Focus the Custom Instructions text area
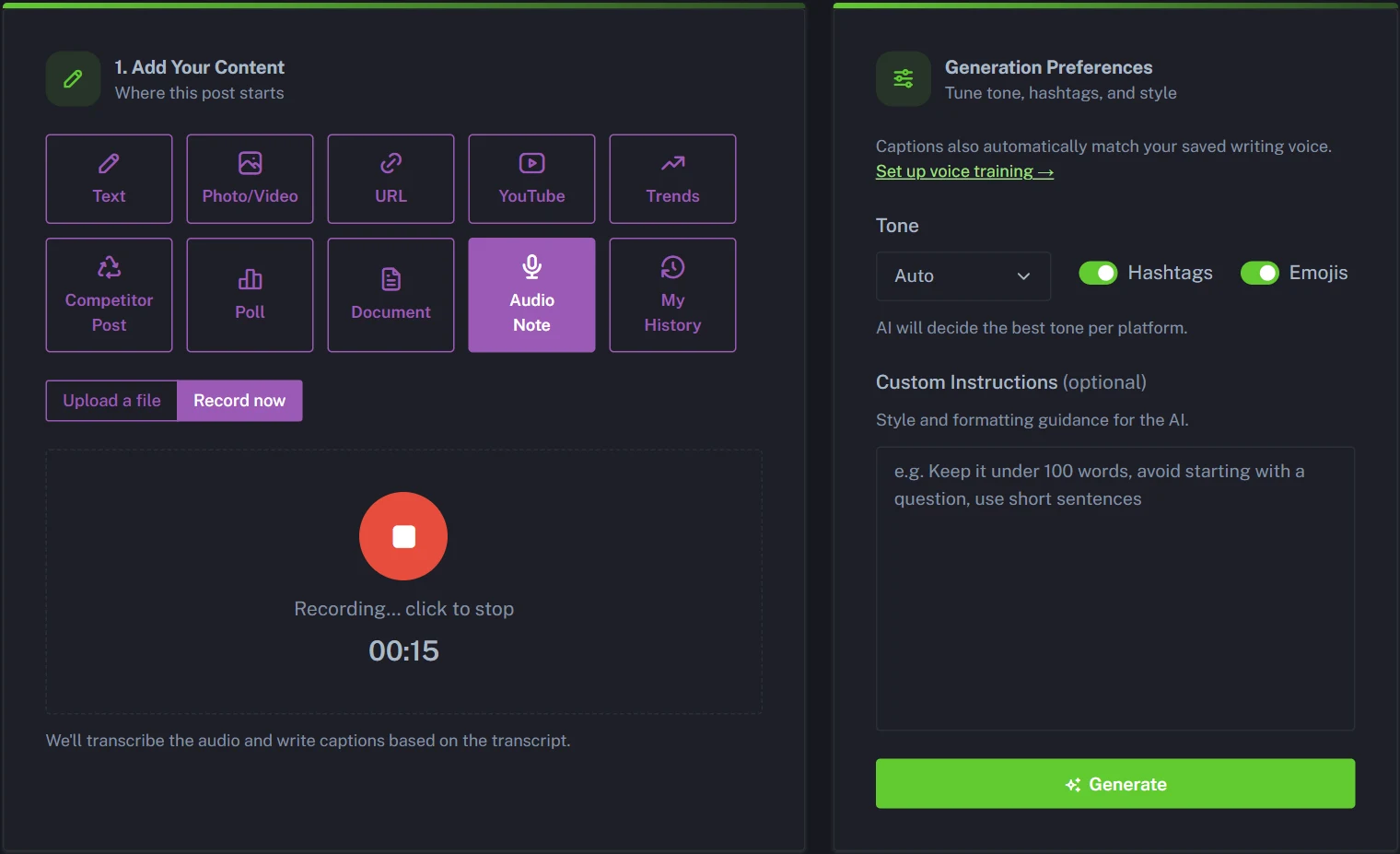 1115,589
